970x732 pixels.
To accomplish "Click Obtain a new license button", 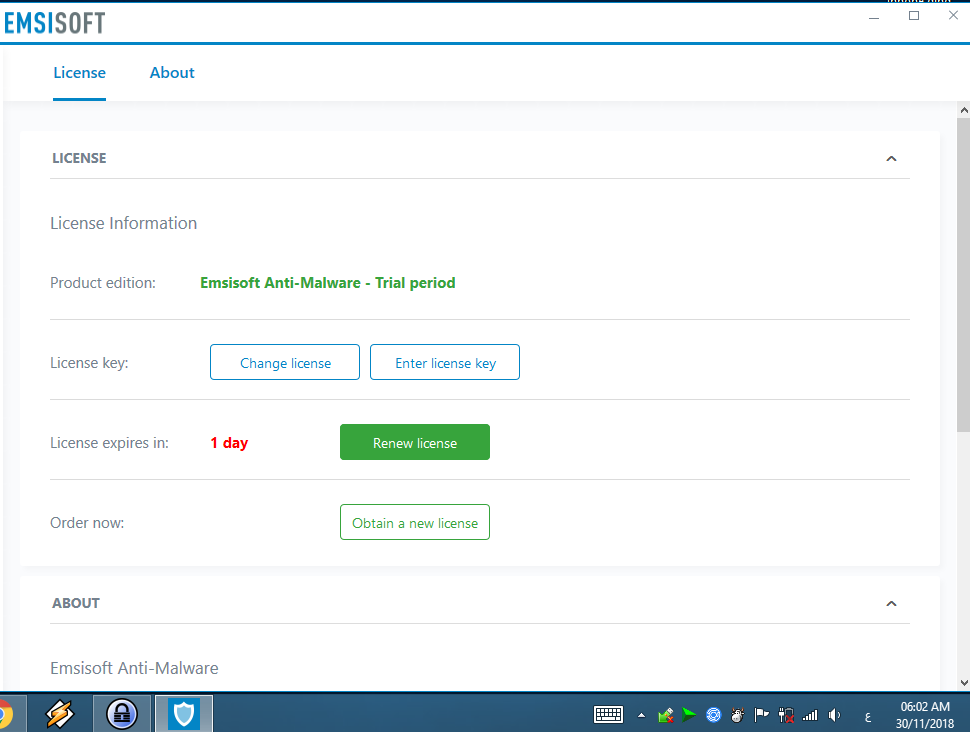I will coord(415,522).
